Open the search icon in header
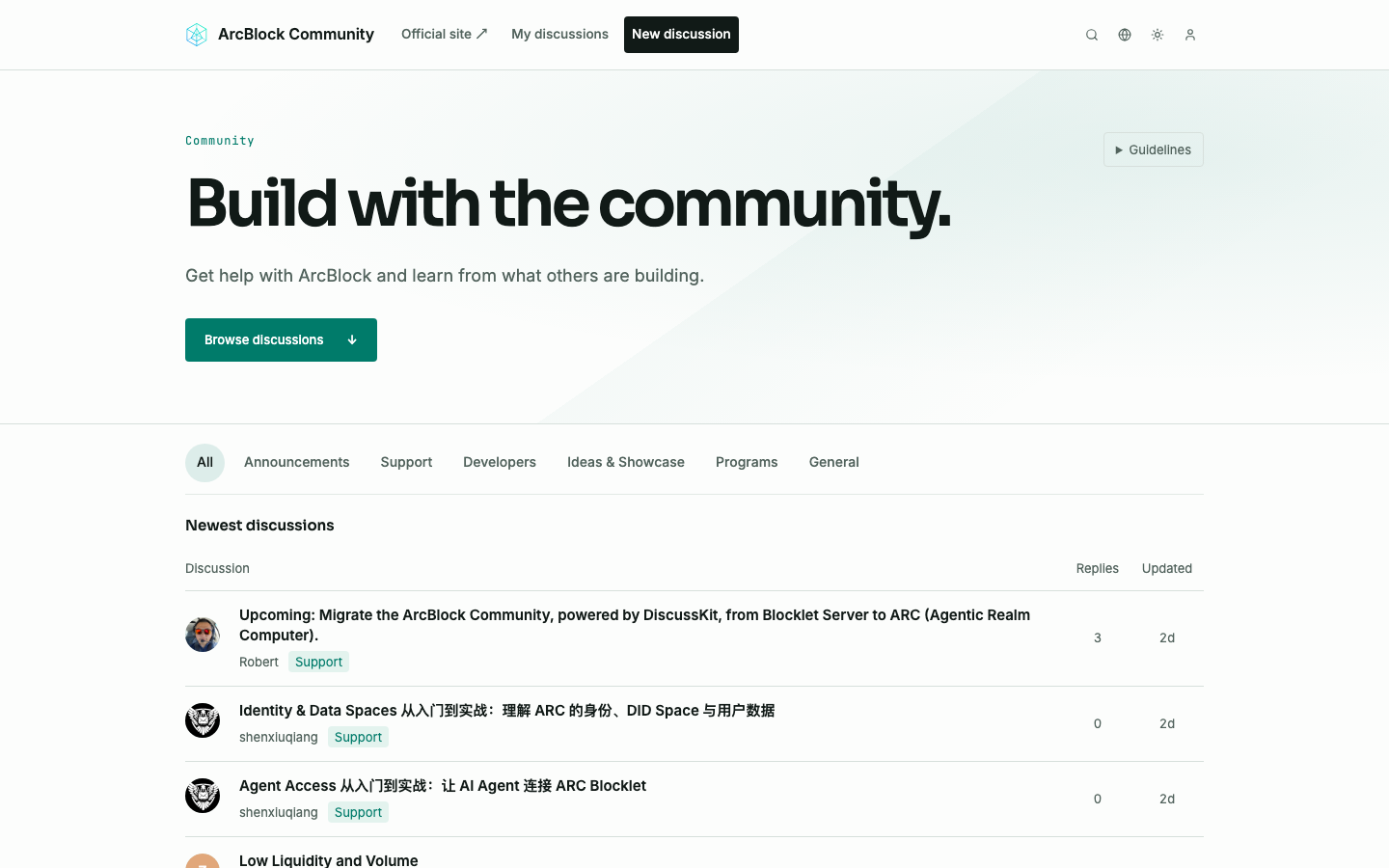The height and width of the screenshot is (868, 1389). click(1092, 35)
